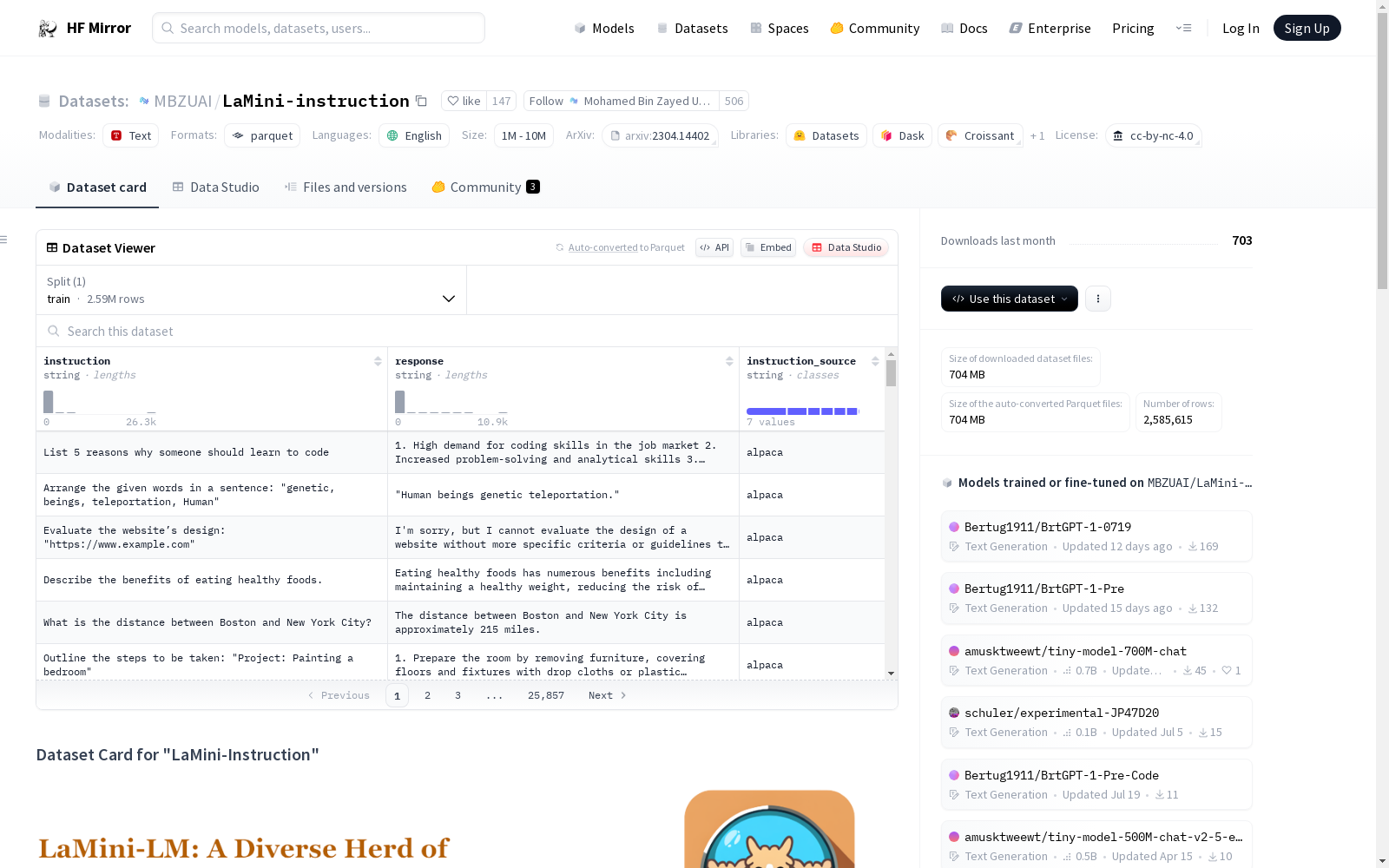This screenshot has width=1389, height=868.
Task: Go to page 3 of dataset viewer
Action: [x=458, y=695]
